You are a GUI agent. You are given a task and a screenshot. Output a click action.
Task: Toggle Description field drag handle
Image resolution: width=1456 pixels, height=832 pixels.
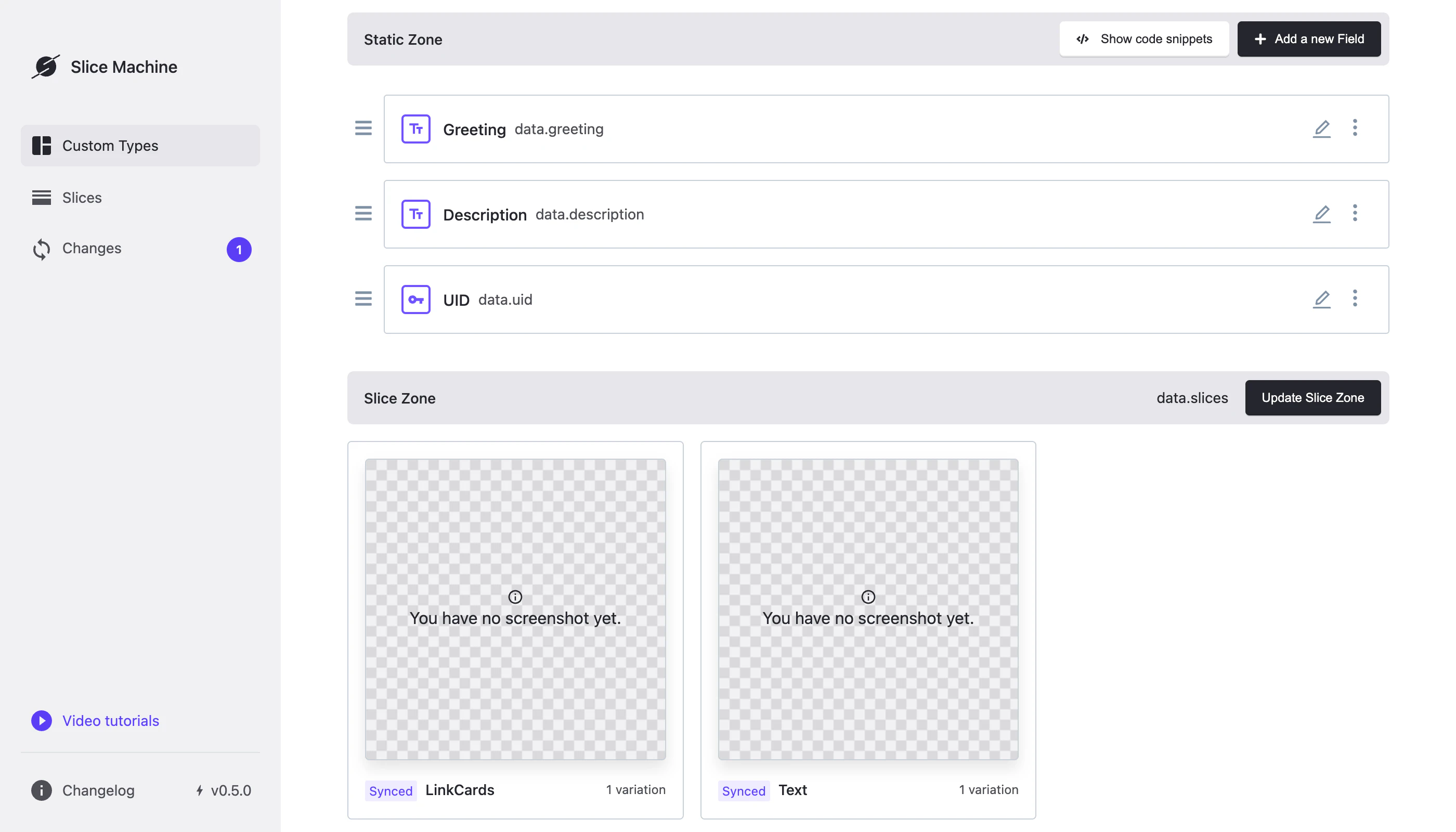coord(363,213)
